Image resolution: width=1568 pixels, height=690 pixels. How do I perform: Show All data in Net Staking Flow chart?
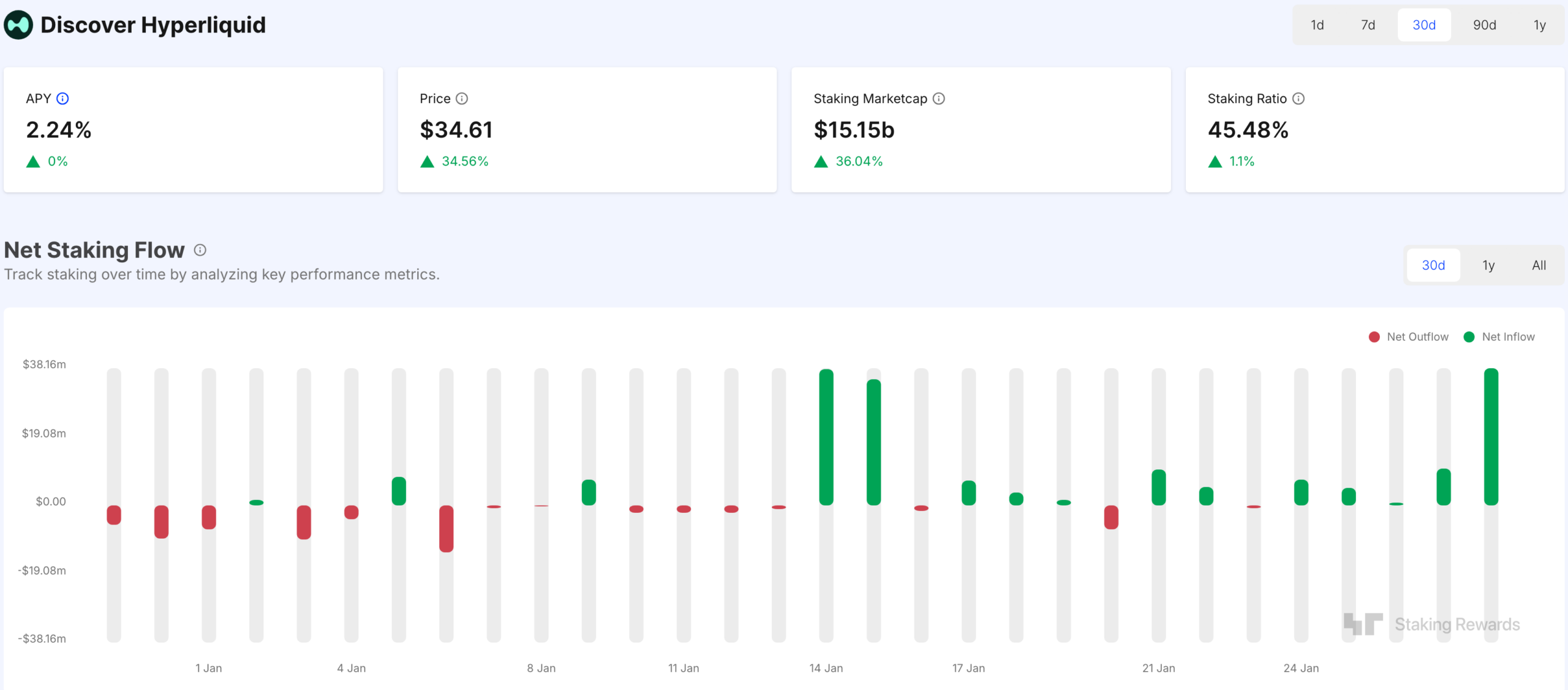click(x=1539, y=265)
